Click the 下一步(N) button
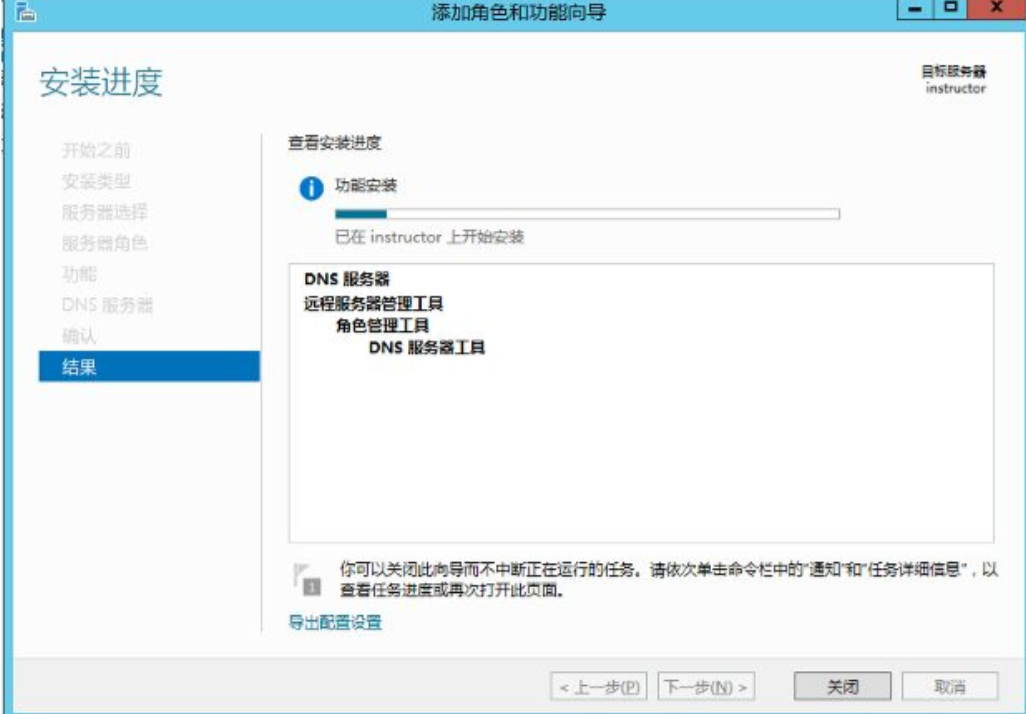This screenshot has height=714, width=1026. pos(705,687)
